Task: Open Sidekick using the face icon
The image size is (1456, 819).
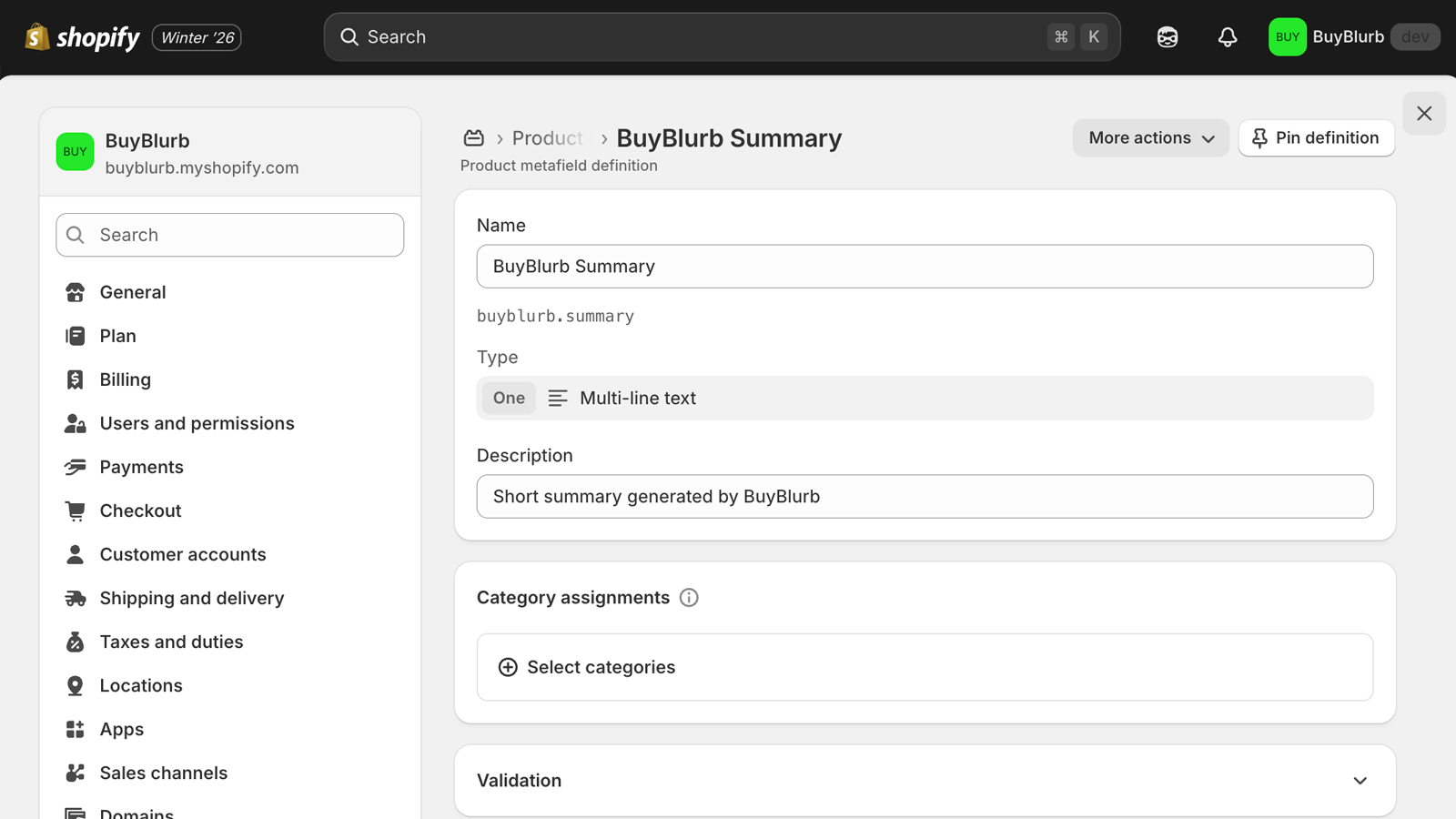Action: [x=1168, y=37]
